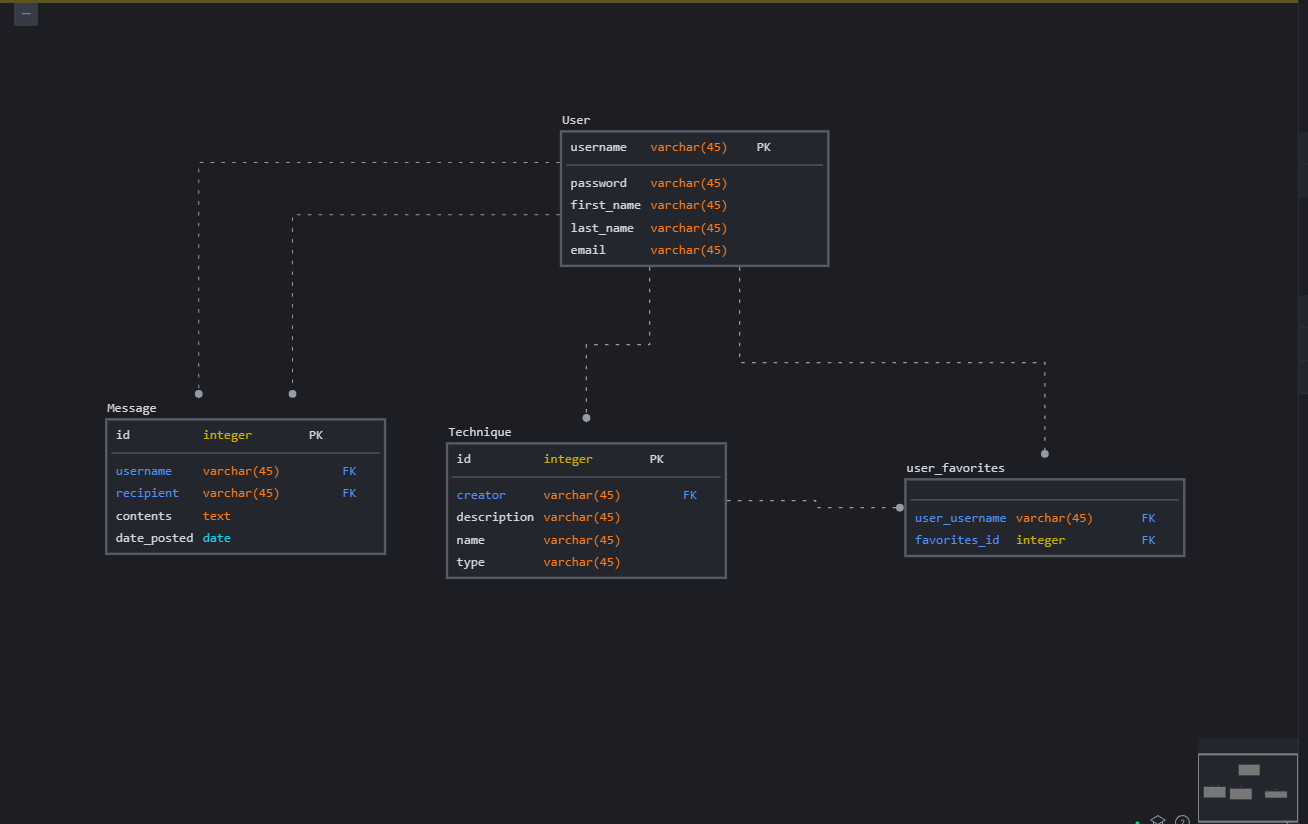Select the description column in Technique table
The width and height of the screenshot is (1308, 824).
coord(495,517)
